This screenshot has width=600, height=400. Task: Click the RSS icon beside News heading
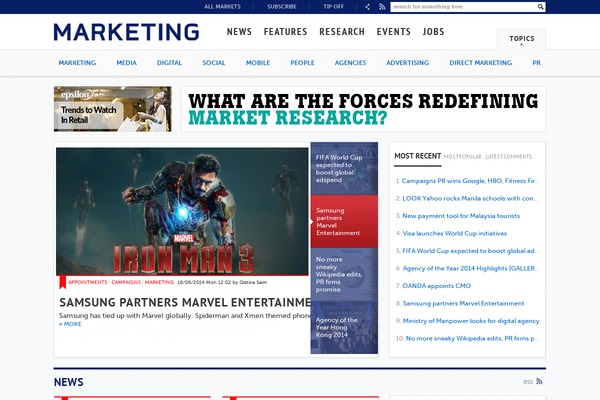pyautogui.click(x=539, y=381)
